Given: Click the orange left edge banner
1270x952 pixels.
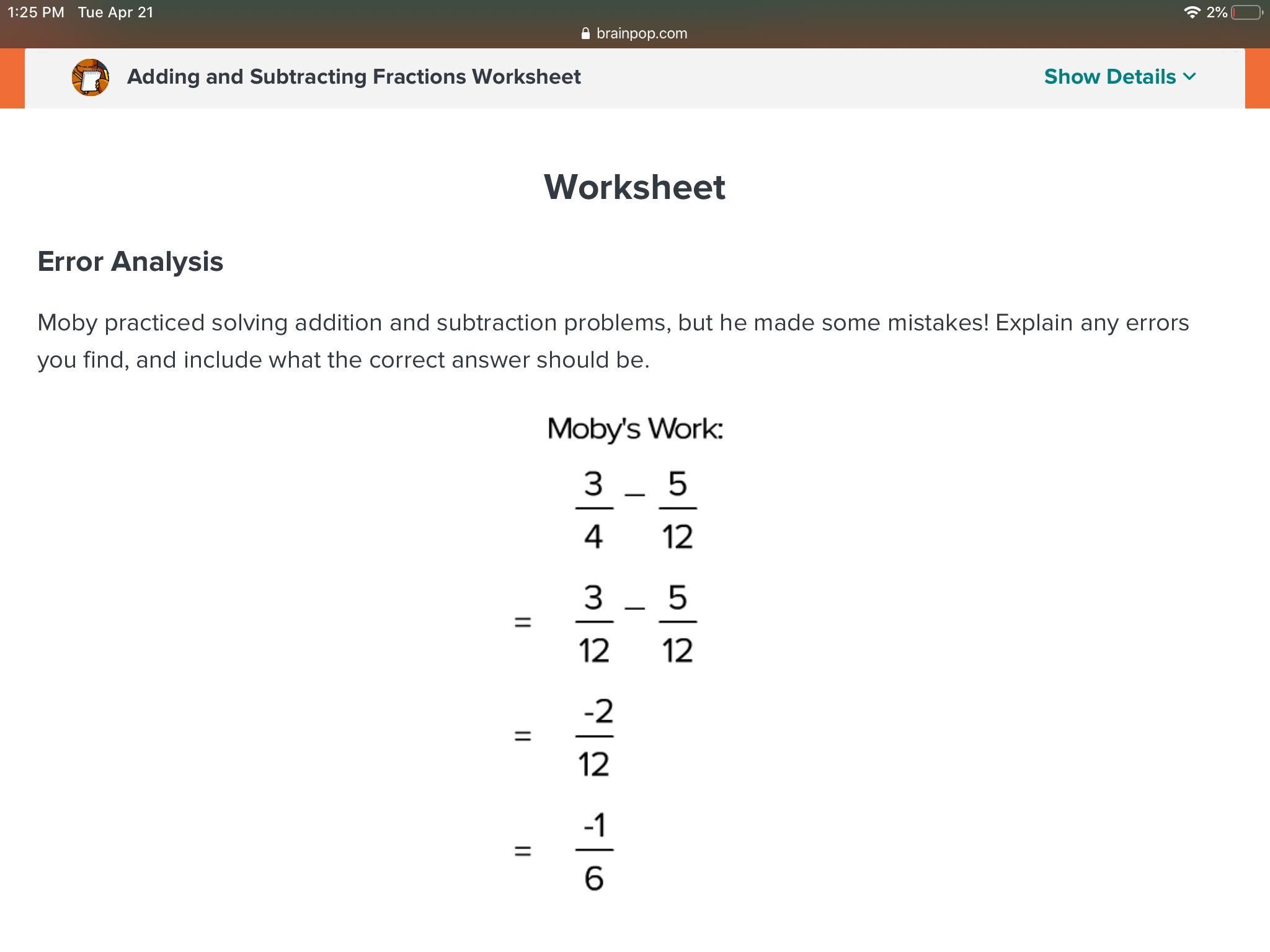Looking at the screenshot, I should (12, 78).
